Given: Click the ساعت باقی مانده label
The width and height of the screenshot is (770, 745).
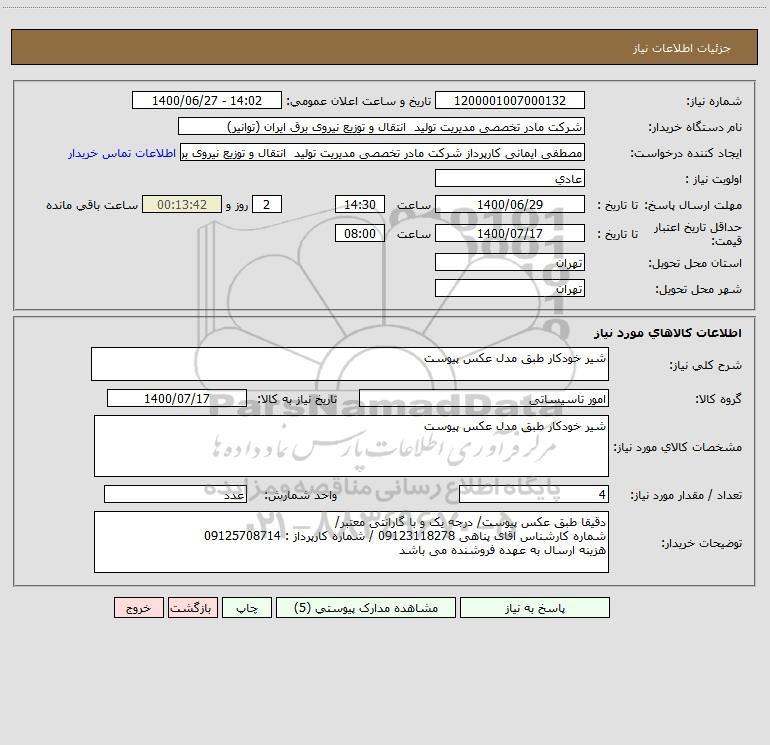Looking at the screenshot, I should [92, 205].
